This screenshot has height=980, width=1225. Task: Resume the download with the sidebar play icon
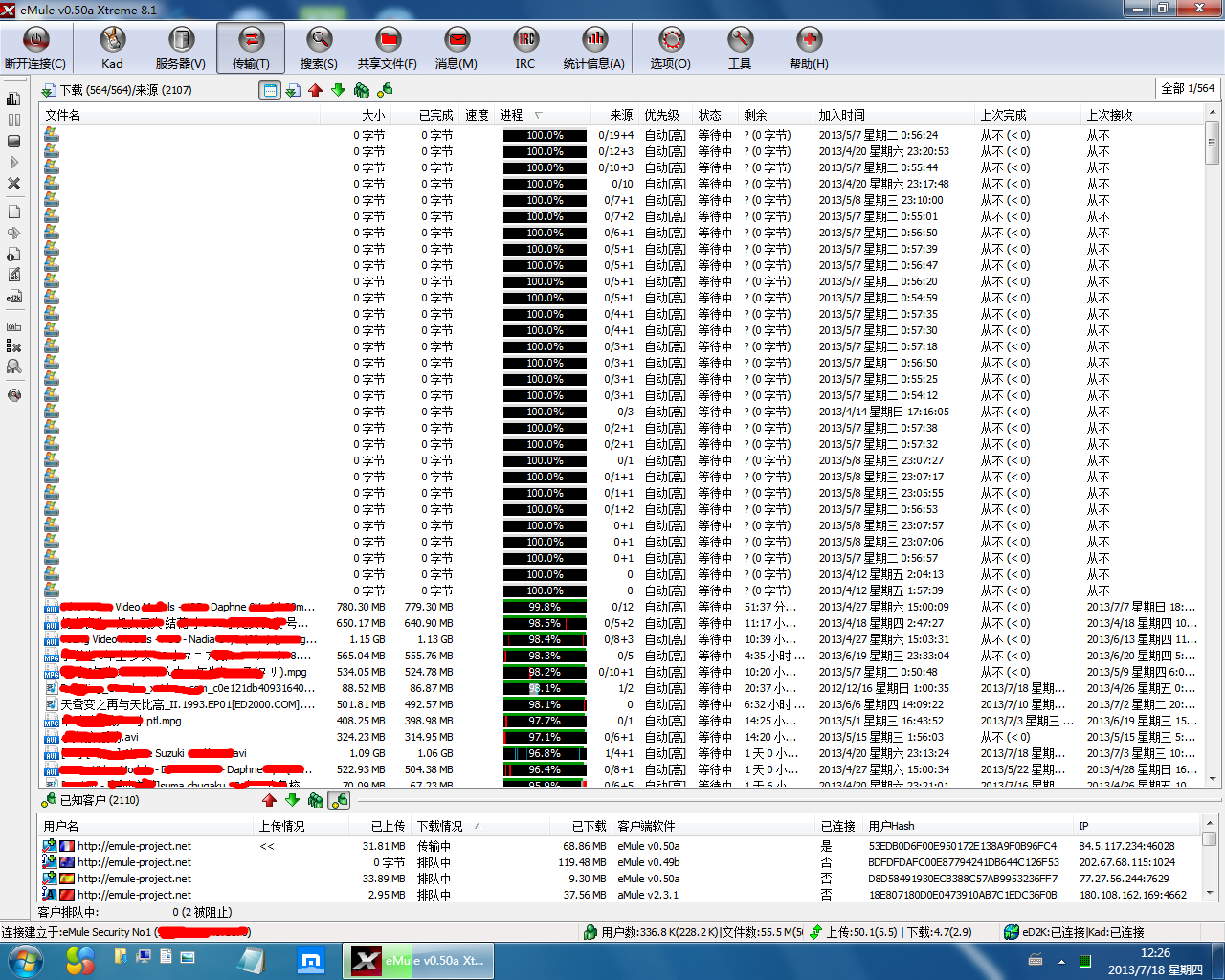click(14, 163)
